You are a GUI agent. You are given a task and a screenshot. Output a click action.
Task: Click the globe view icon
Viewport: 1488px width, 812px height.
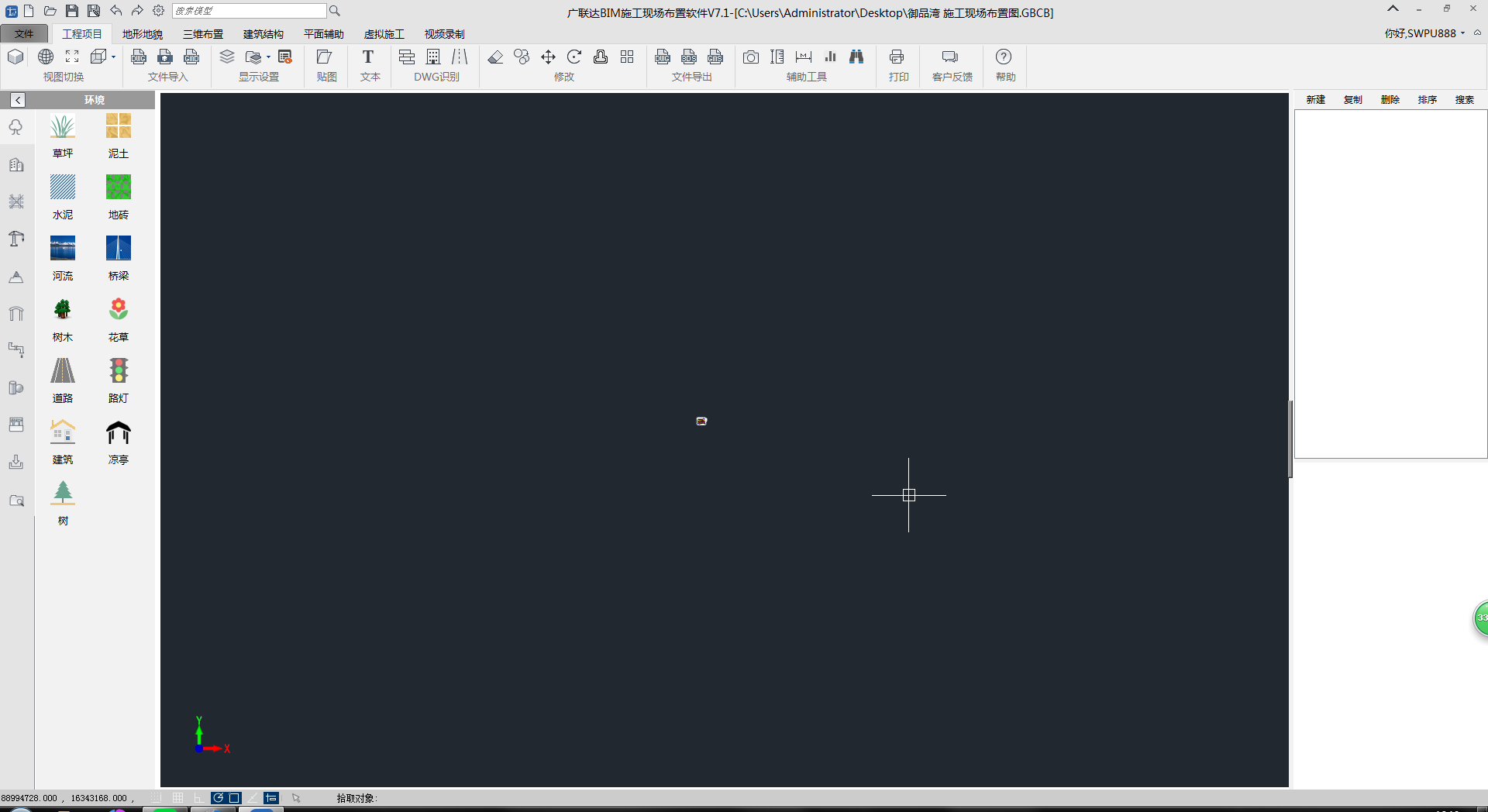coord(46,57)
